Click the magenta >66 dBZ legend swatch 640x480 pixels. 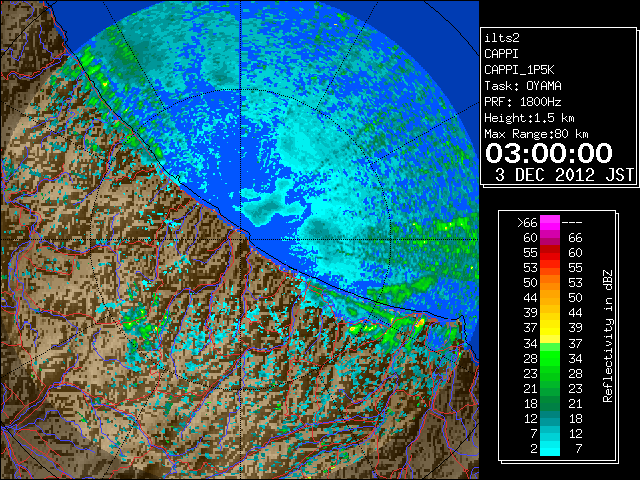click(550, 222)
